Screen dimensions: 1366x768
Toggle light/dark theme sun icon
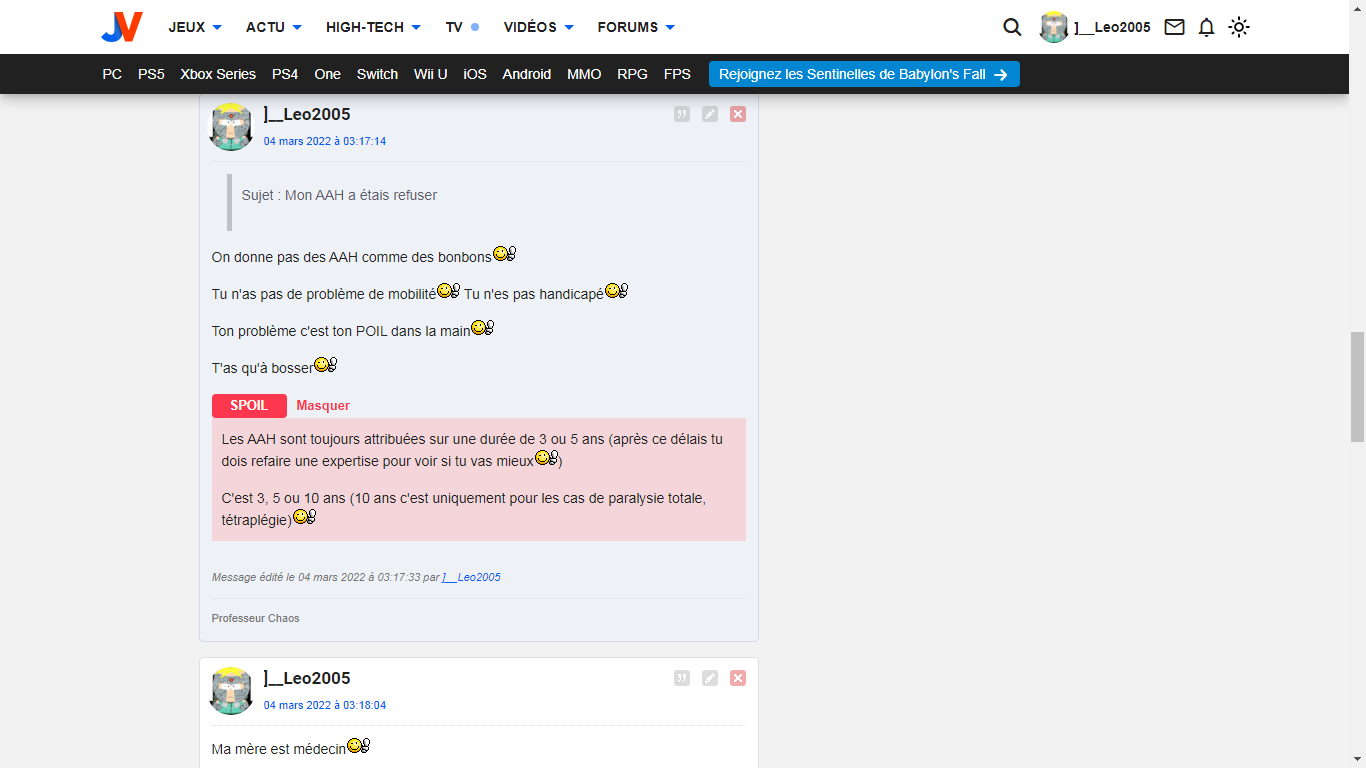point(1239,27)
